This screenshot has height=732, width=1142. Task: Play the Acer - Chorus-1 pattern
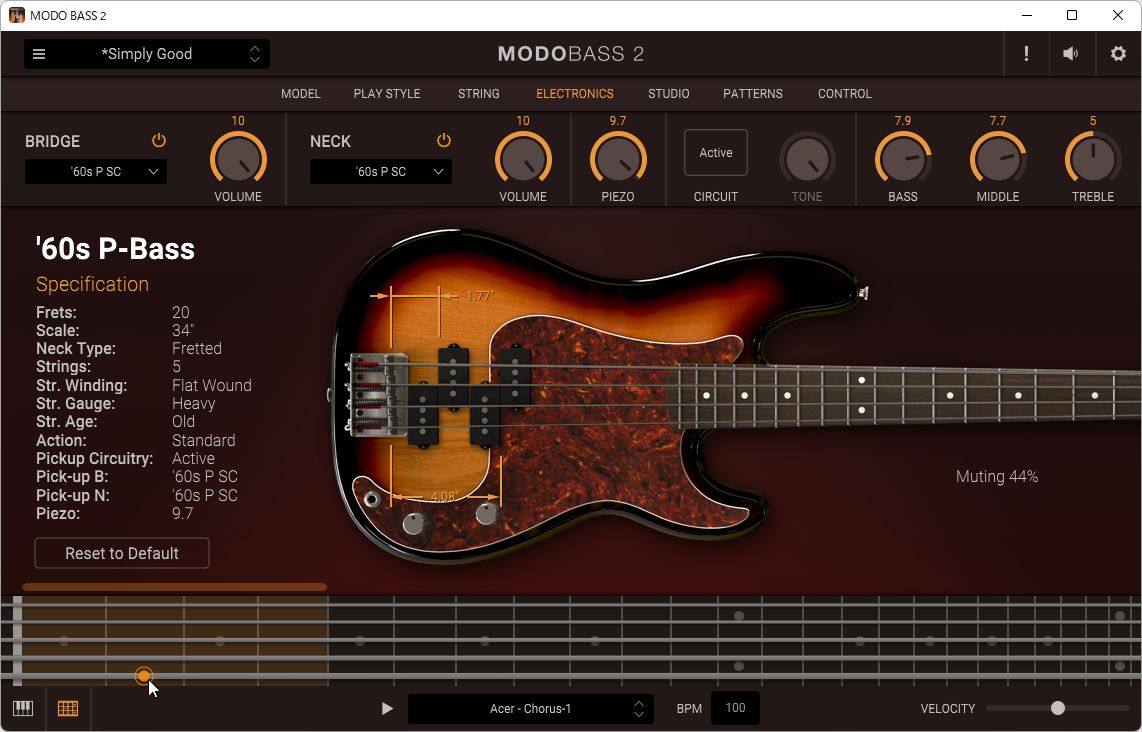[x=387, y=708]
